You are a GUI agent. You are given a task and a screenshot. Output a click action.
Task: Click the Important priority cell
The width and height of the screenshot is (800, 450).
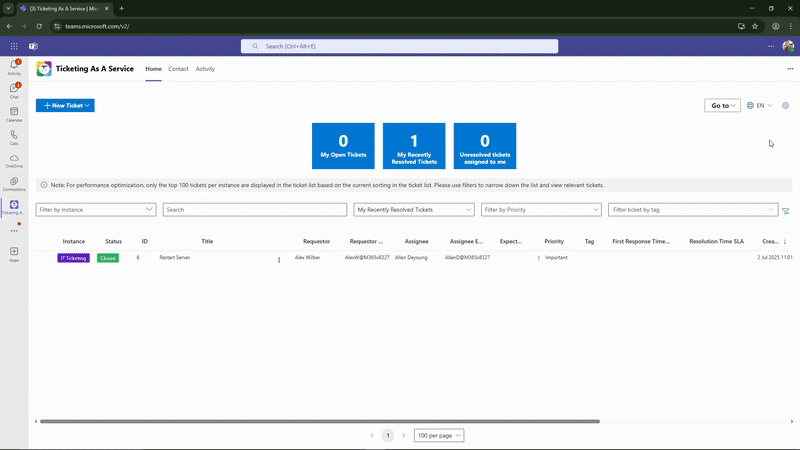[x=556, y=258]
